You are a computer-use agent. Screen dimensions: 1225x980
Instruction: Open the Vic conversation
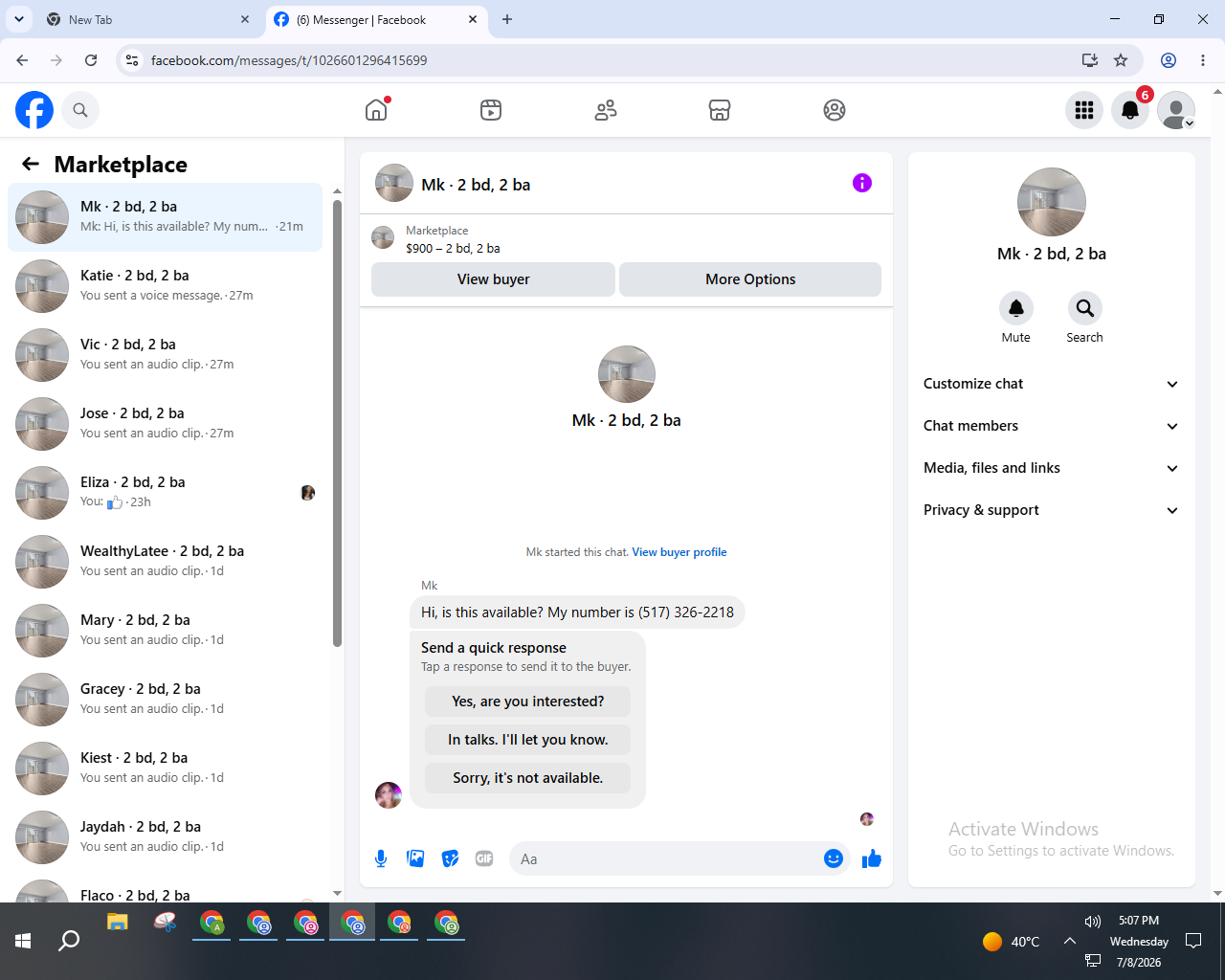[166, 355]
